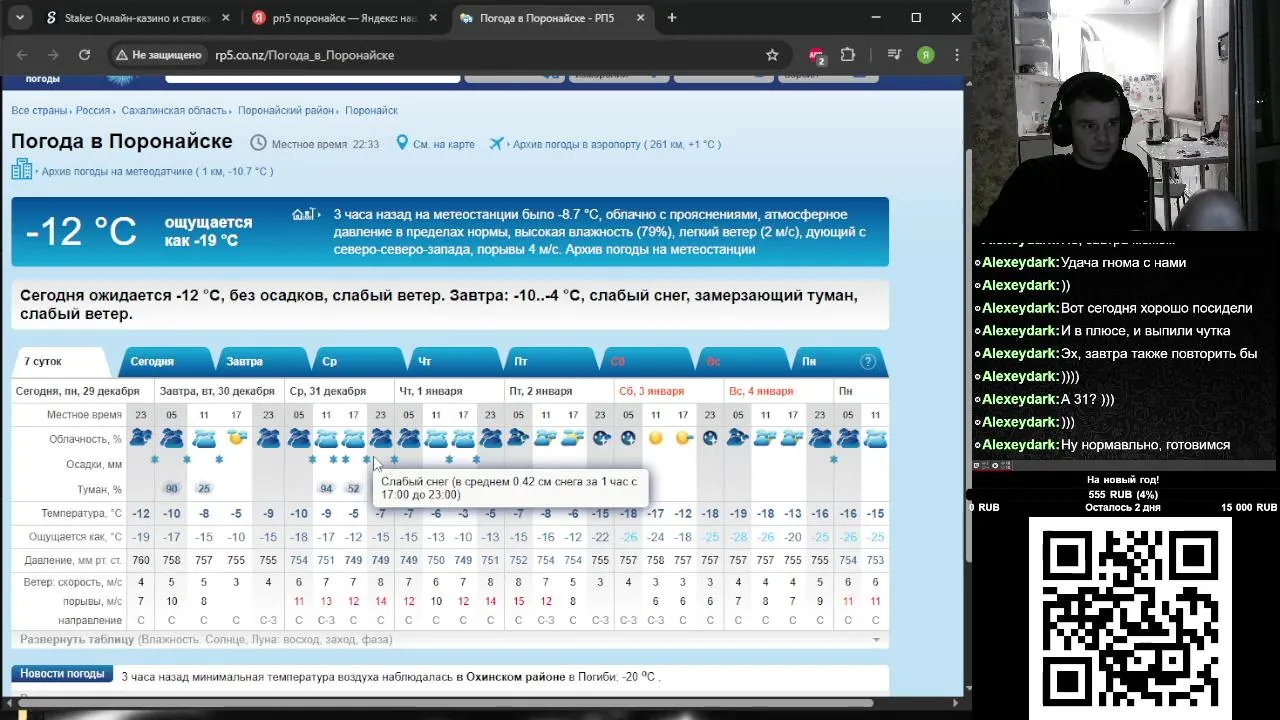
Task: Bookmark this page with the star icon
Action: coord(772,55)
